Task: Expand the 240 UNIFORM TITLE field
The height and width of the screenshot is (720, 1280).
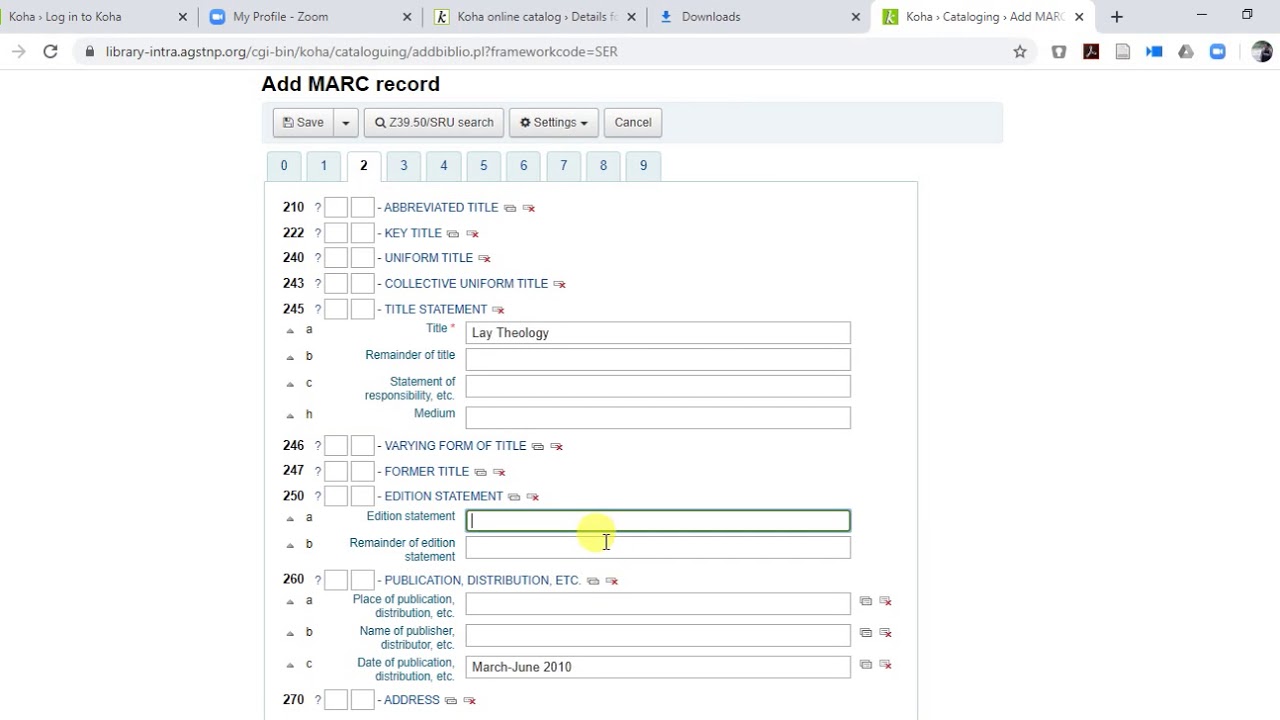Action: [x=429, y=258]
